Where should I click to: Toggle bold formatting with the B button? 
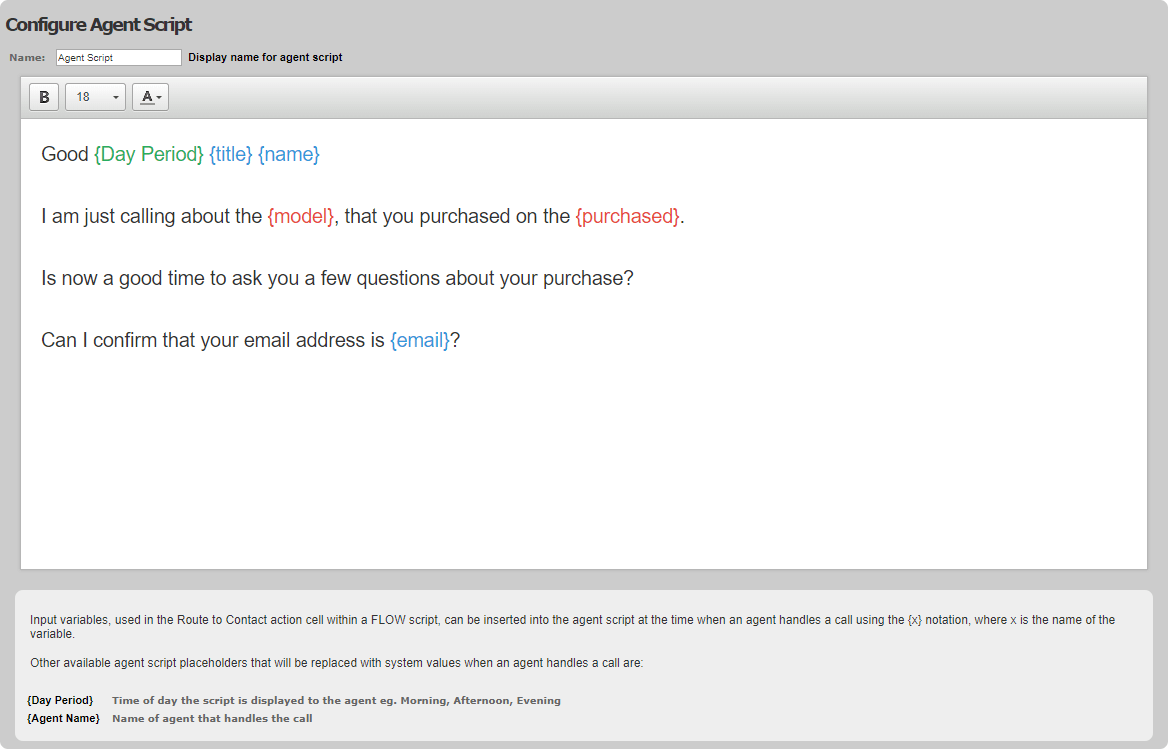point(44,97)
